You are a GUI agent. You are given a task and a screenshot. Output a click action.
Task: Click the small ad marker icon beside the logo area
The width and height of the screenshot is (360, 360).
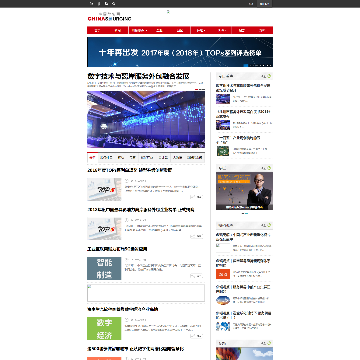tap(168, 12)
